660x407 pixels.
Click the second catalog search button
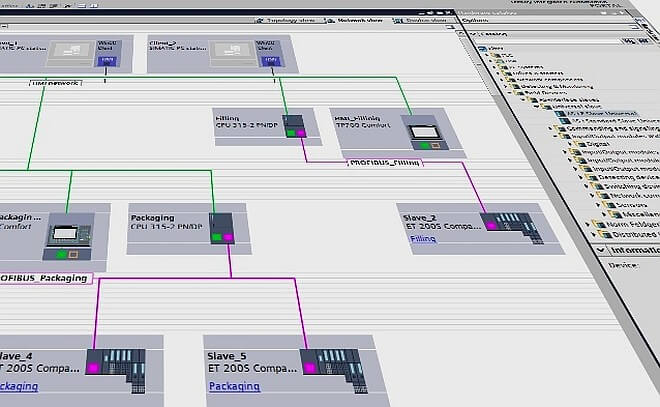click(x=643, y=41)
